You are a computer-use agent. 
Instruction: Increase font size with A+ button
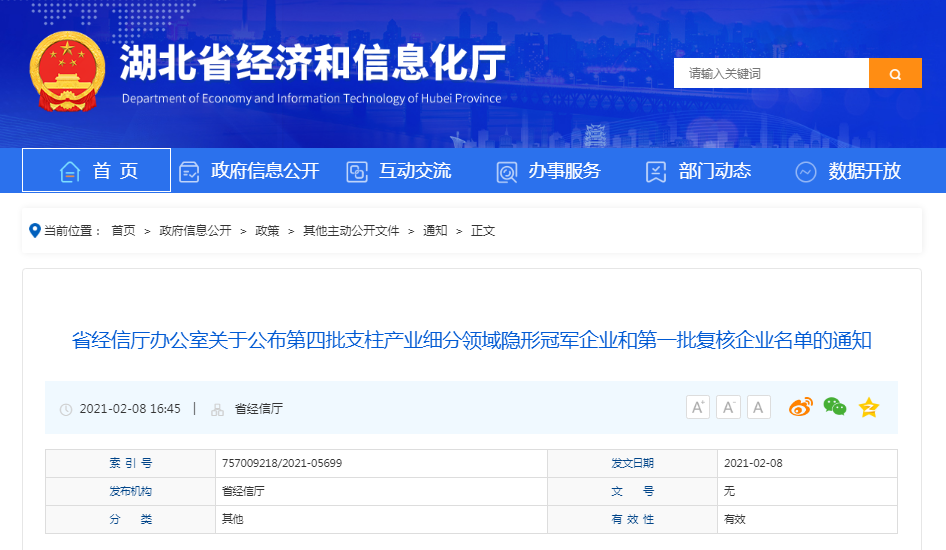point(698,407)
